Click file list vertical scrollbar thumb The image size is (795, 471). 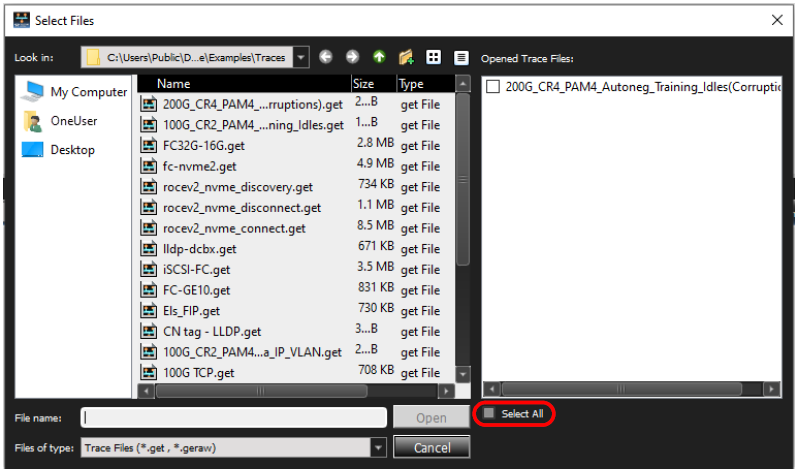[x=462, y=179]
